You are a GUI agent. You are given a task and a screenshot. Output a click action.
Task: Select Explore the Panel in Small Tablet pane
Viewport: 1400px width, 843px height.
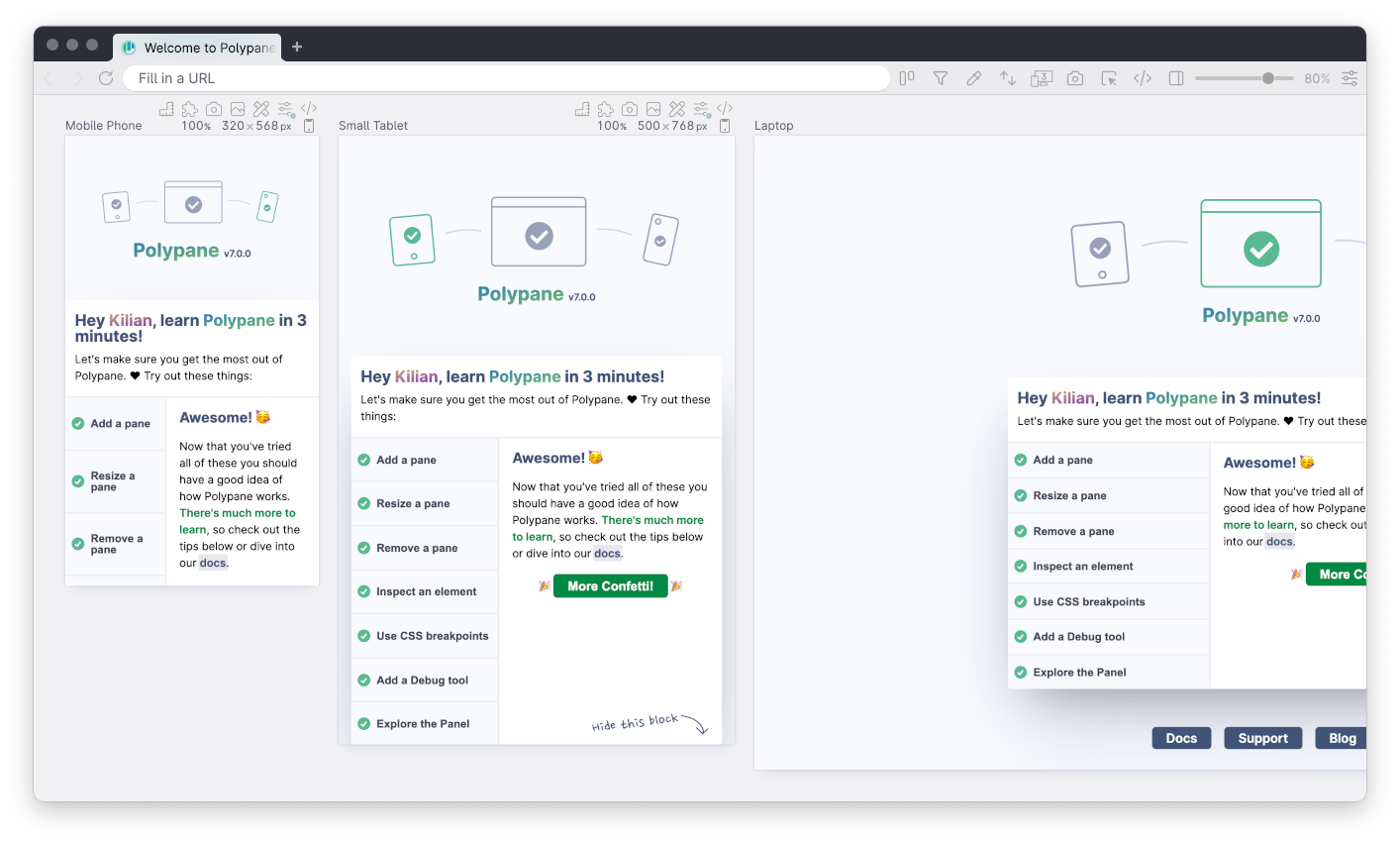(x=425, y=724)
